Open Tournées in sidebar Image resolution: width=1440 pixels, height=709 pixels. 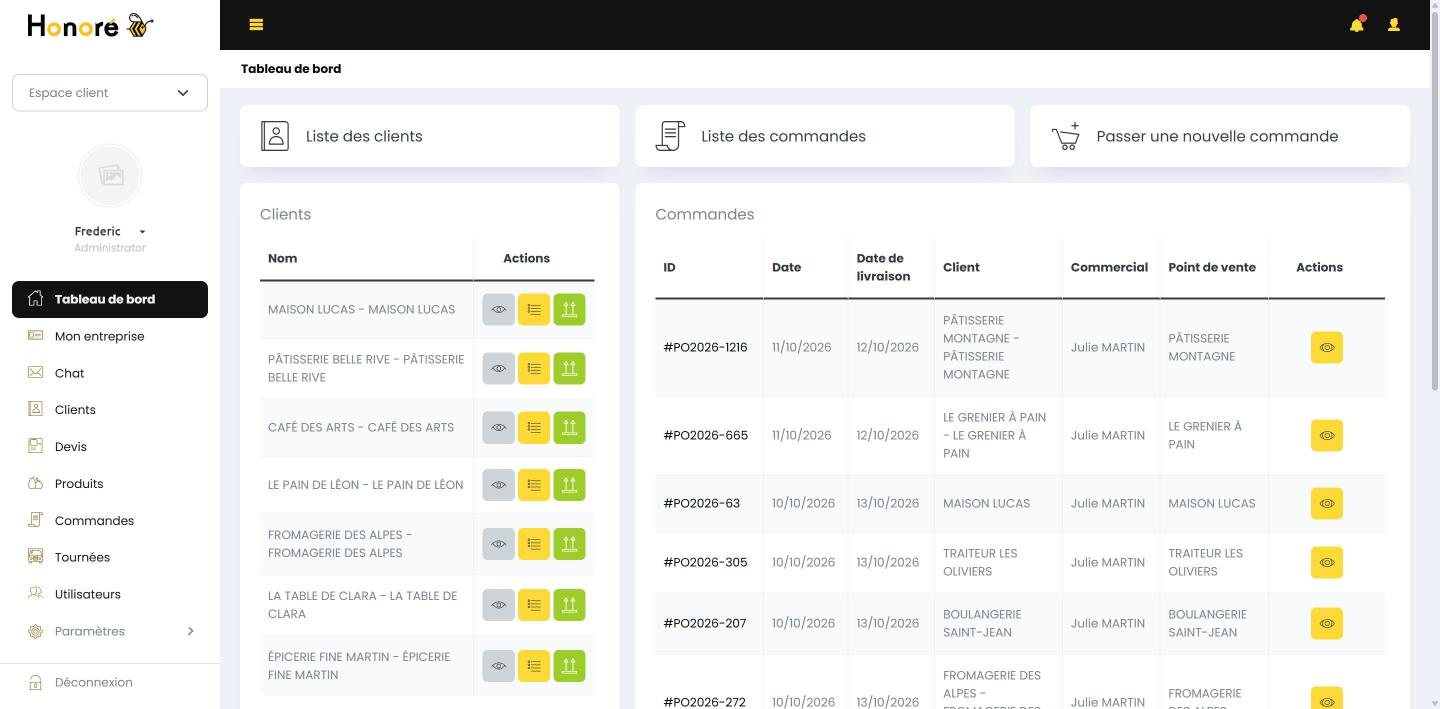point(110,557)
